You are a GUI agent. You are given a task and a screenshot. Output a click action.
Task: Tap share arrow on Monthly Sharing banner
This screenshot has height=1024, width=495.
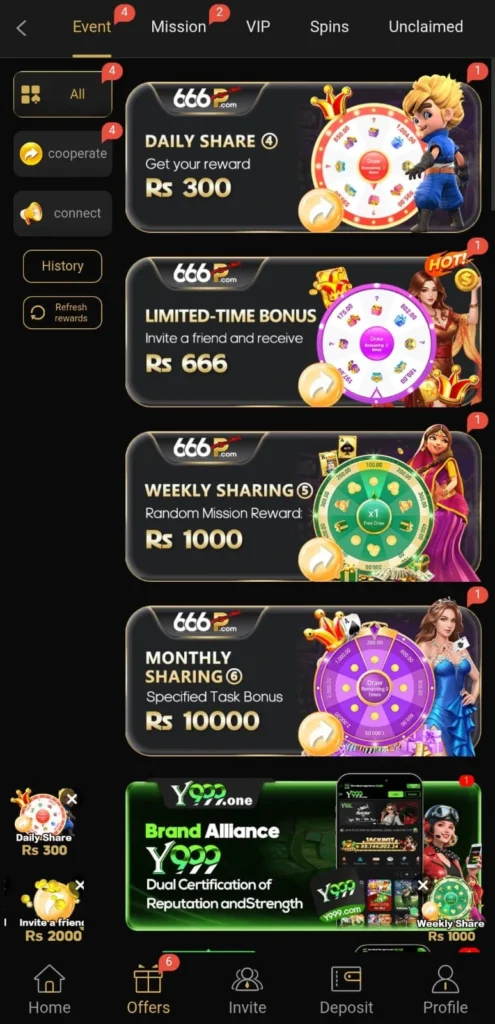320,734
